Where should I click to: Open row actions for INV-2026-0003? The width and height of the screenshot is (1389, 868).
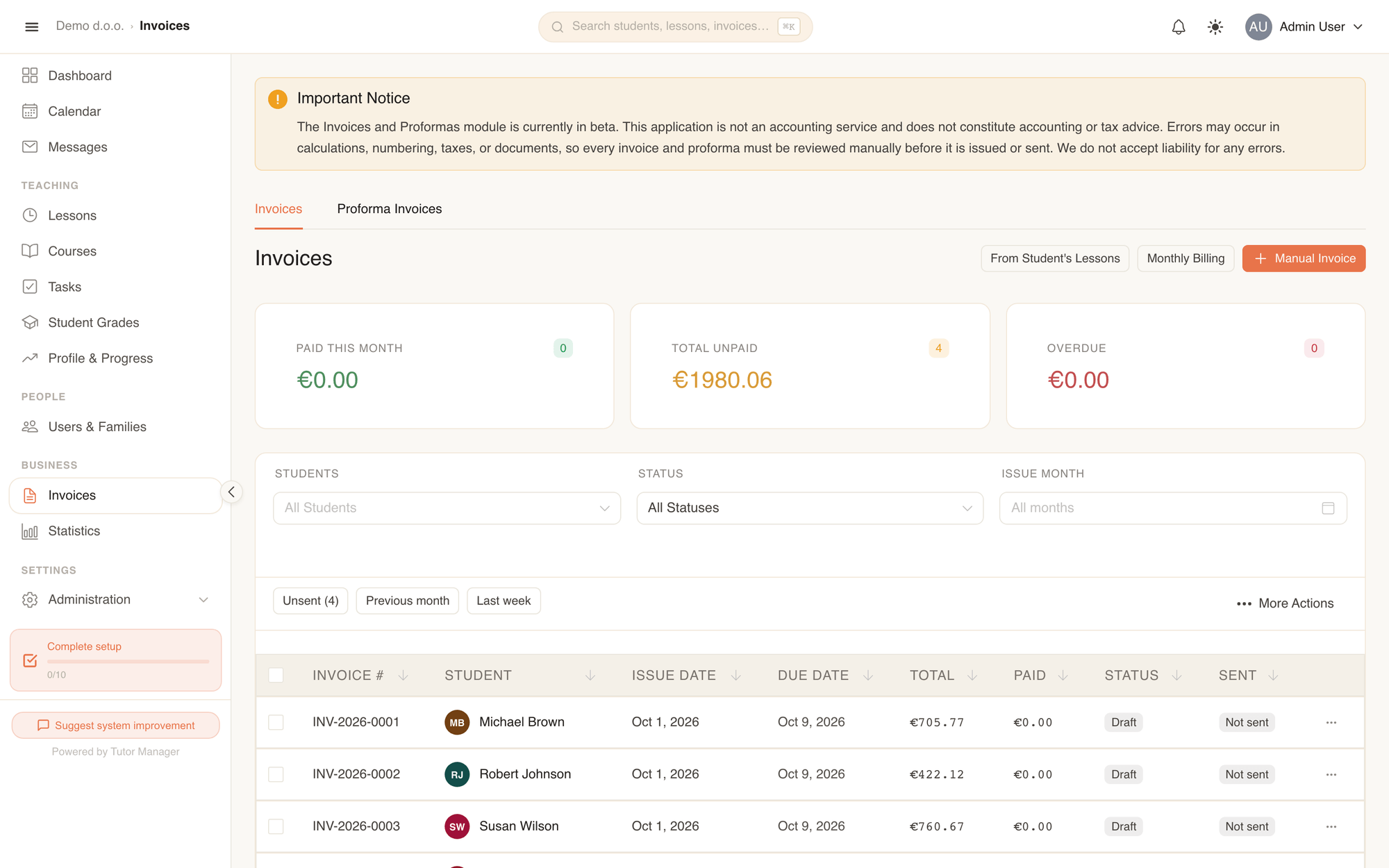pyautogui.click(x=1331, y=826)
